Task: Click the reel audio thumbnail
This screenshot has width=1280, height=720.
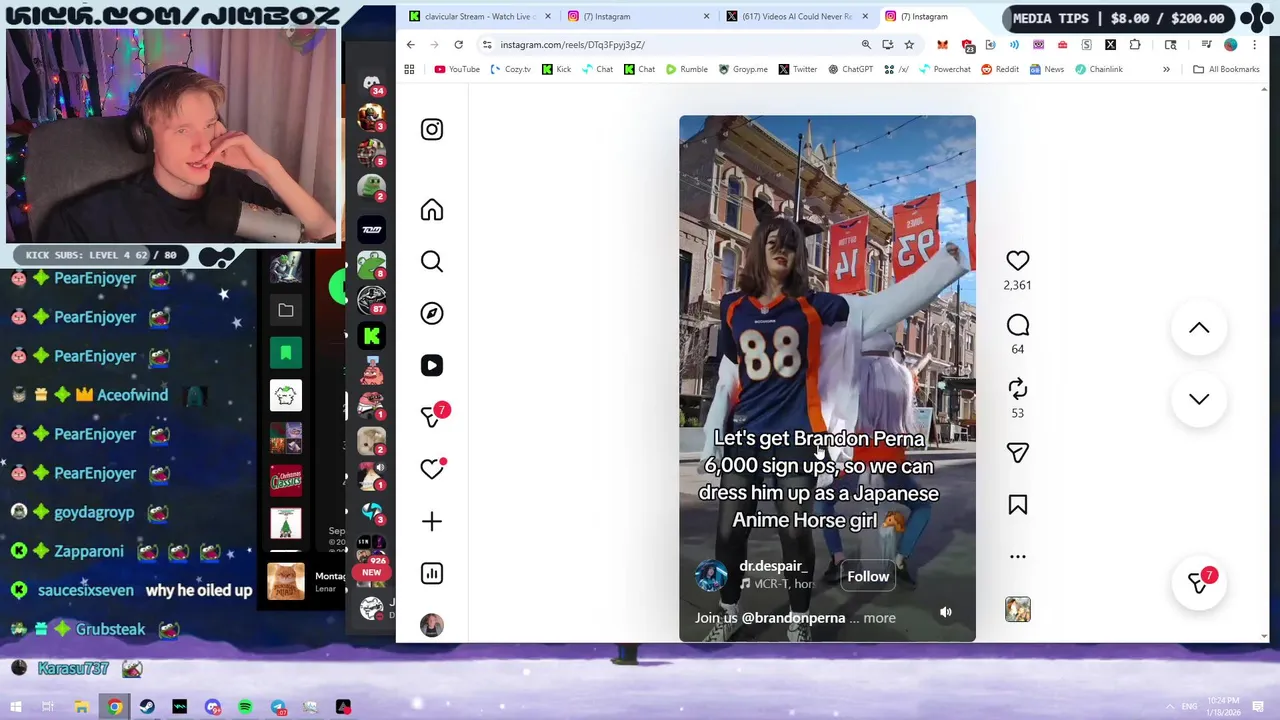Action: tap(1017, 609)
